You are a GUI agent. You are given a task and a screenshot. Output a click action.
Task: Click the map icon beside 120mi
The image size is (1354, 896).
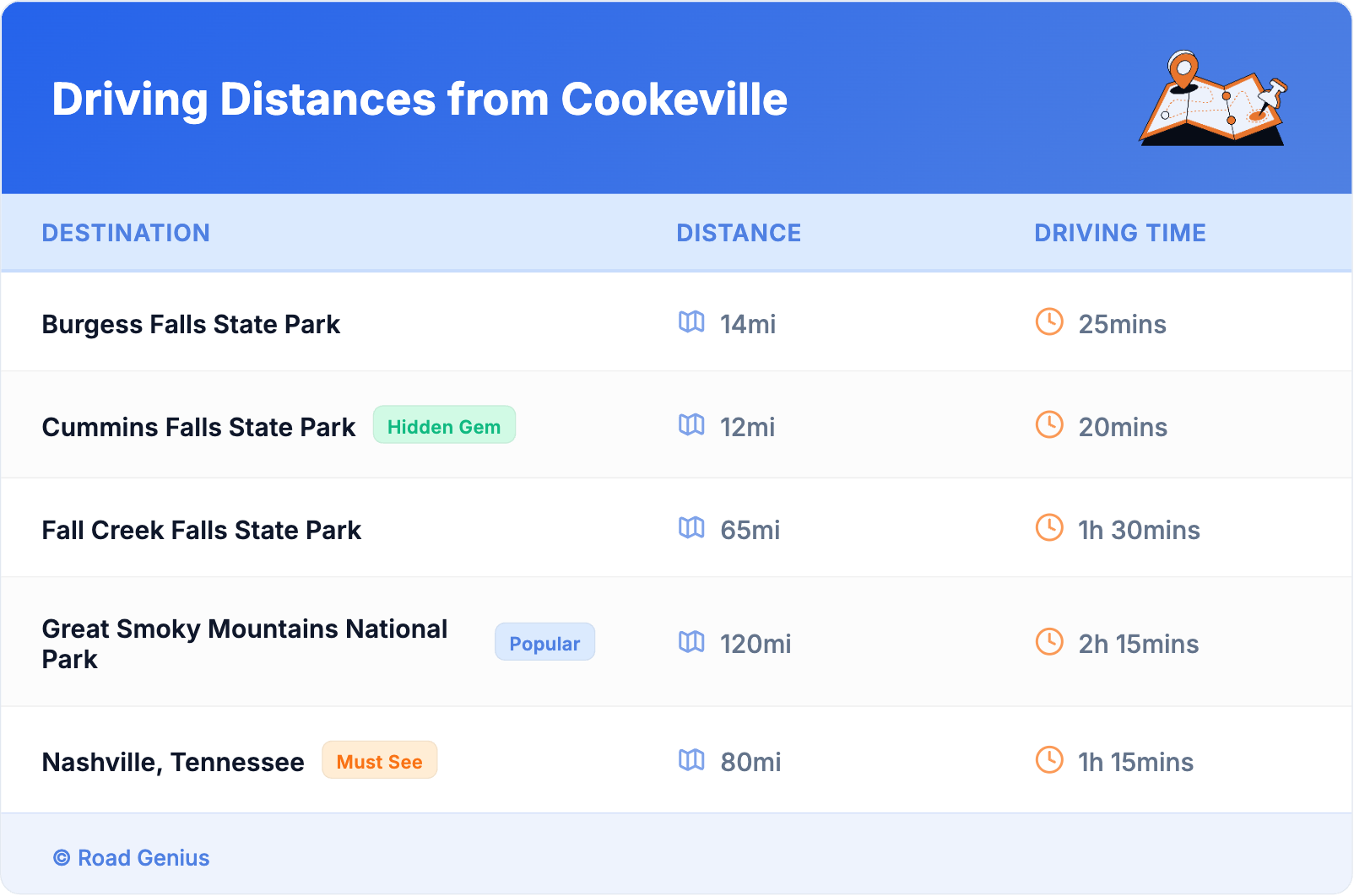691,642
